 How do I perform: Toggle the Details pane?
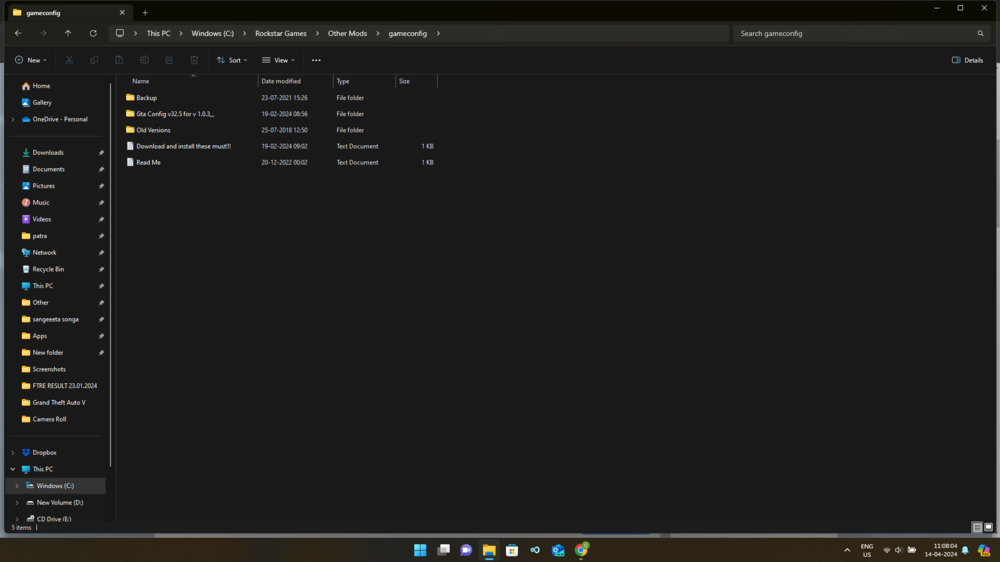click(x=967, y=60)
